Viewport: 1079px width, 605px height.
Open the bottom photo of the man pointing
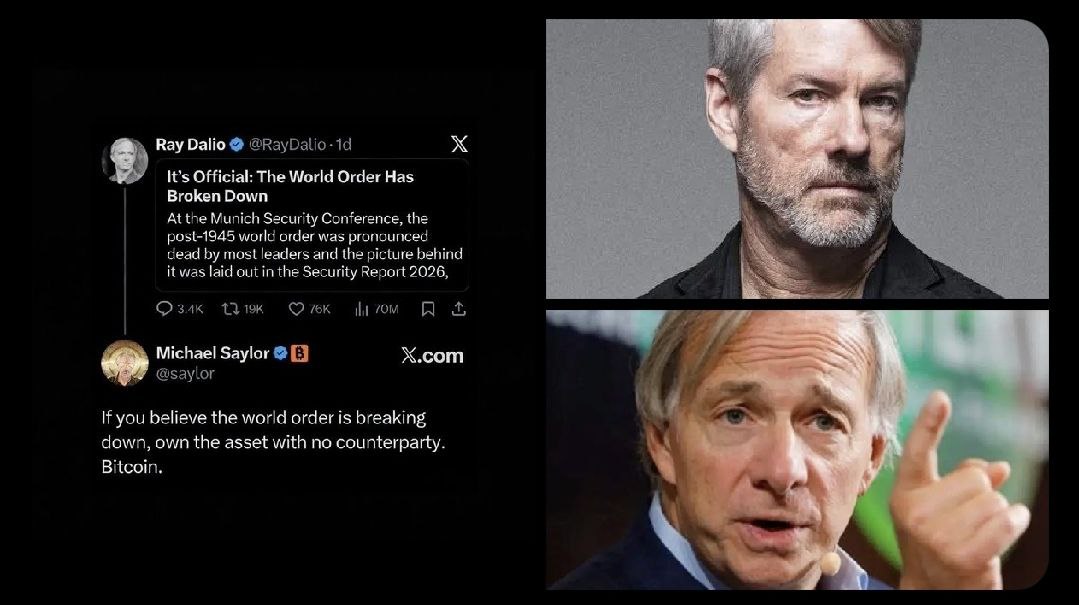pos(797,448)
